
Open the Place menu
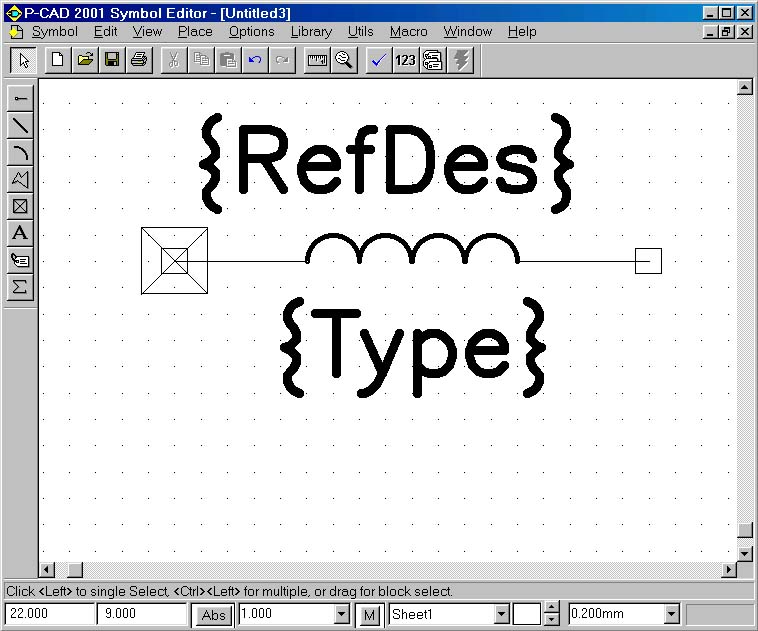[195, 32]
